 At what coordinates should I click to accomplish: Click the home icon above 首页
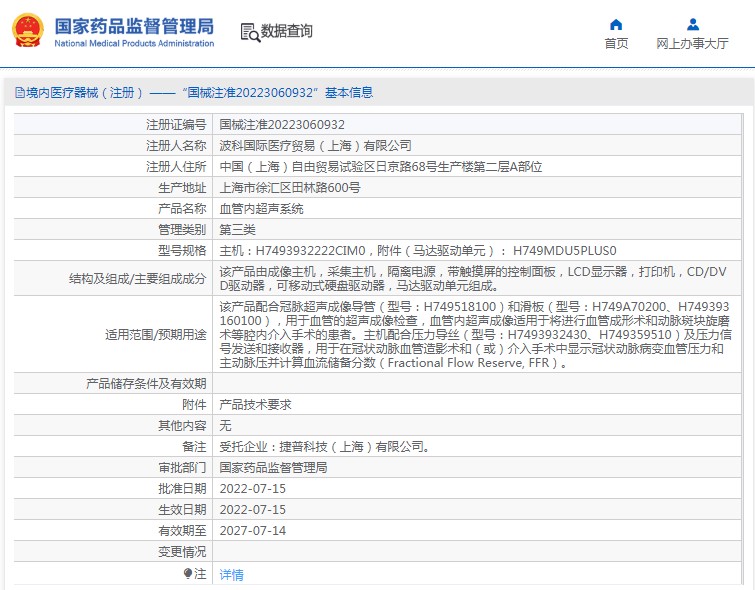[616, 24]
